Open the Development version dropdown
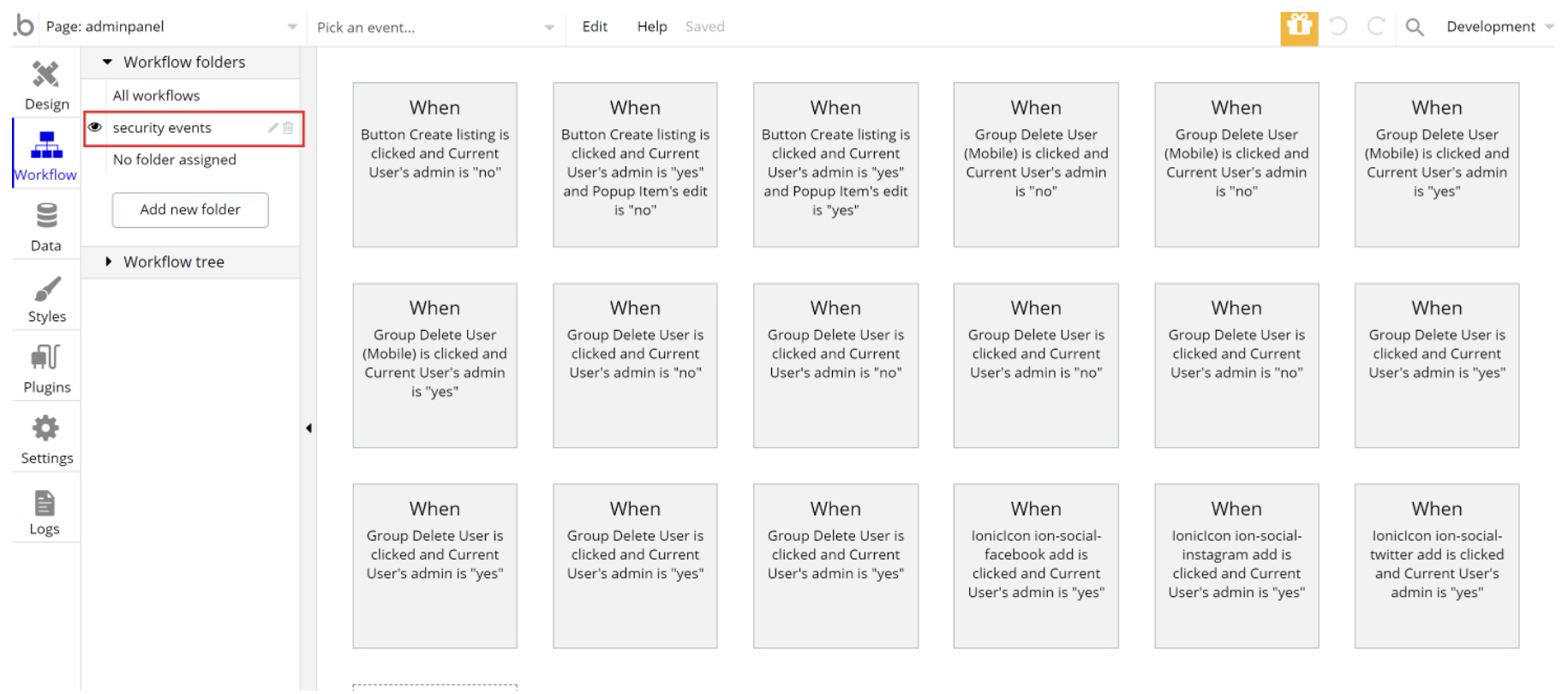1568x694 pixels. (x=1499, y=27)
